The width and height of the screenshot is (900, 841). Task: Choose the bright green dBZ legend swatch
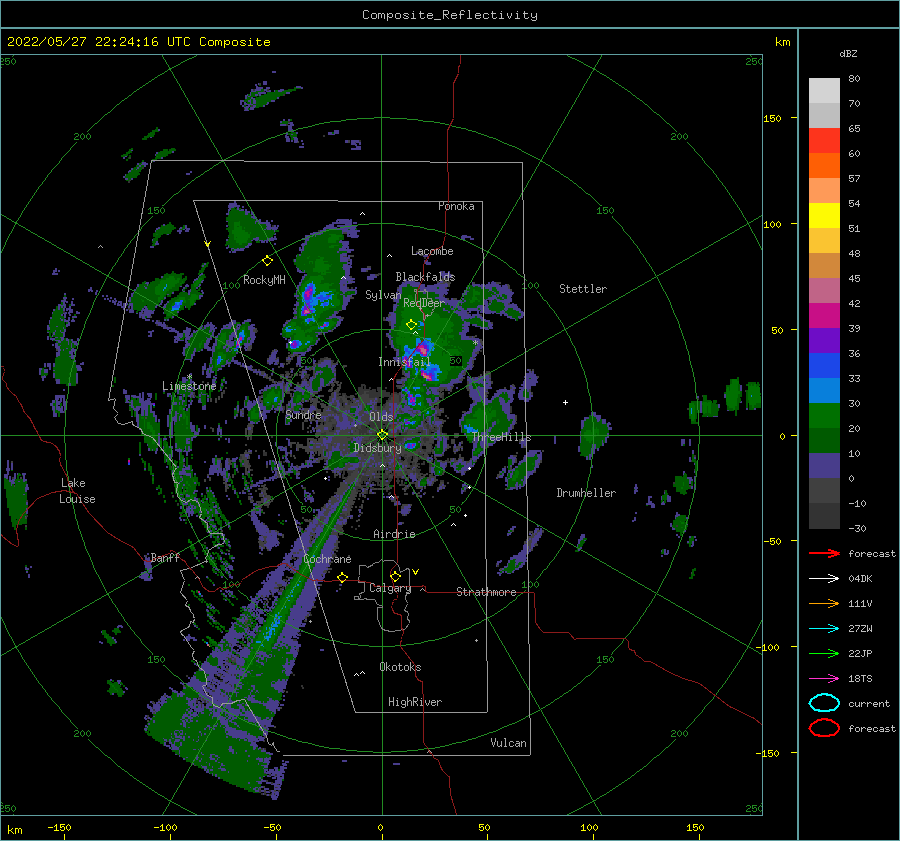[824, 416]
